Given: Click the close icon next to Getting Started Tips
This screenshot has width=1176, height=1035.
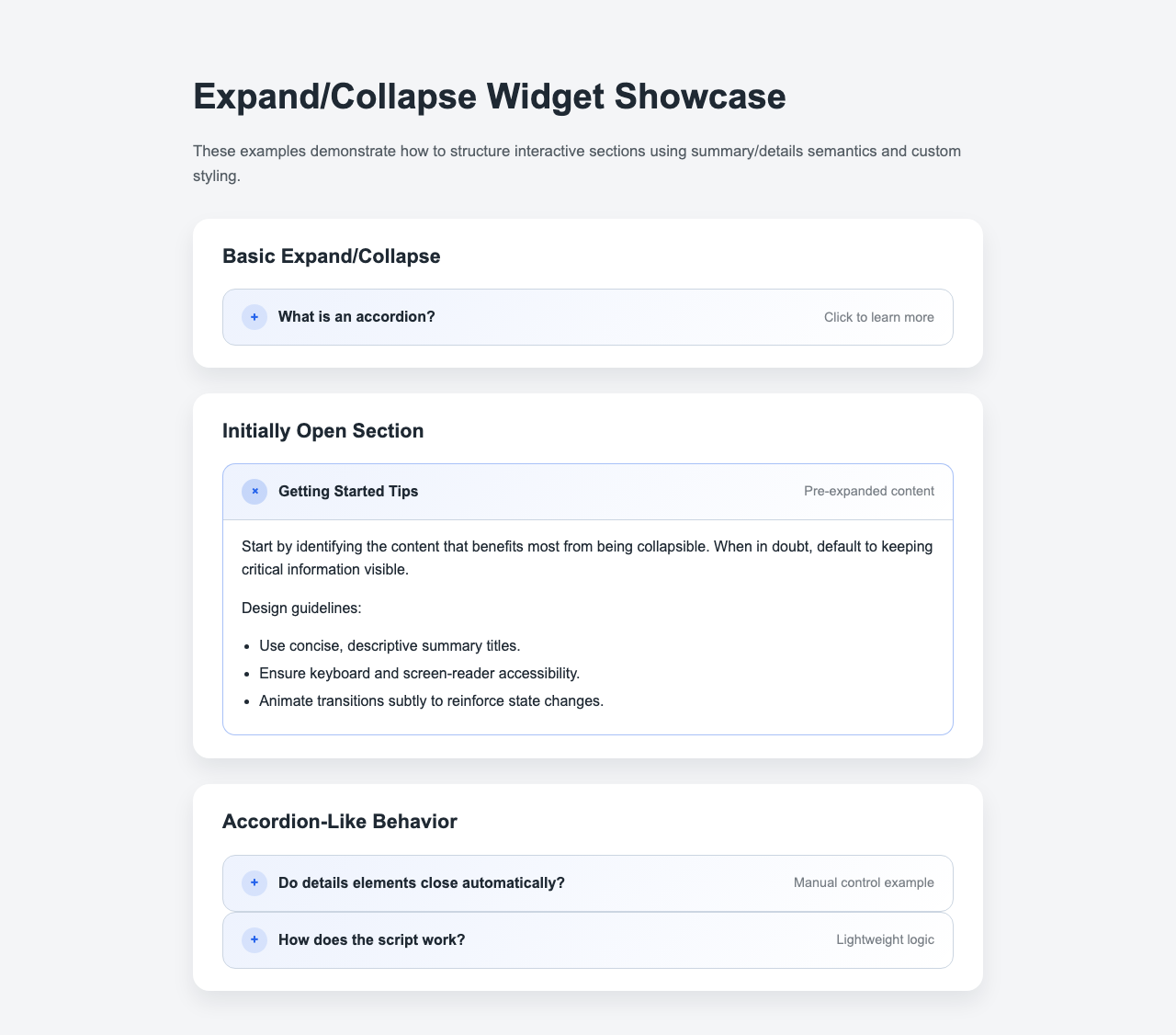Looking at the screenshot, I should (254, 492).
